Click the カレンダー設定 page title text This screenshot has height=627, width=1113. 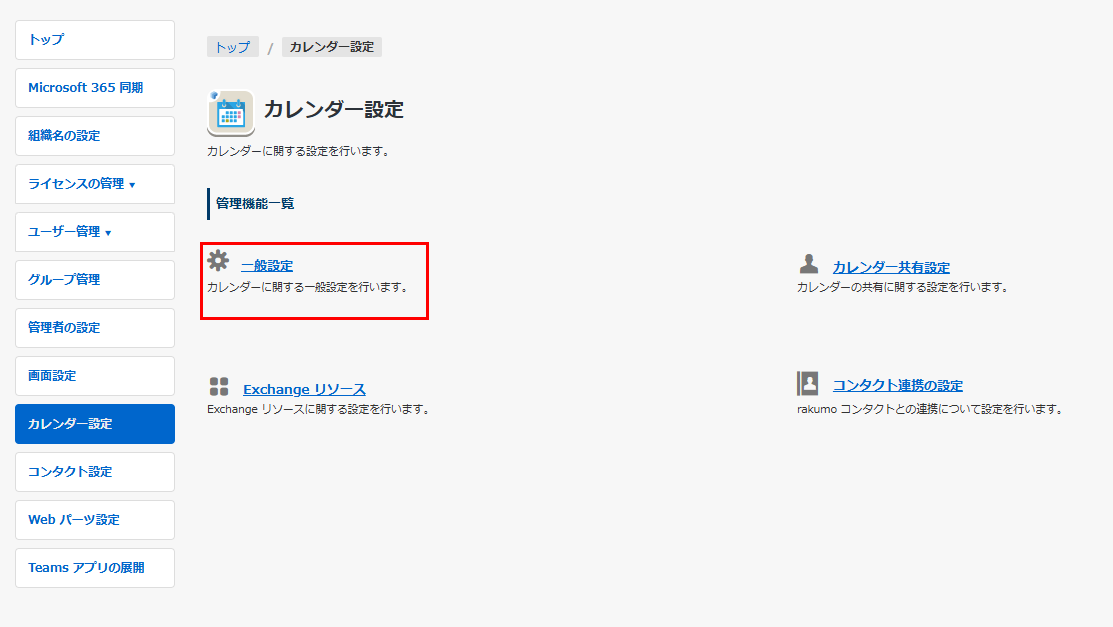(x=334, y=109)
